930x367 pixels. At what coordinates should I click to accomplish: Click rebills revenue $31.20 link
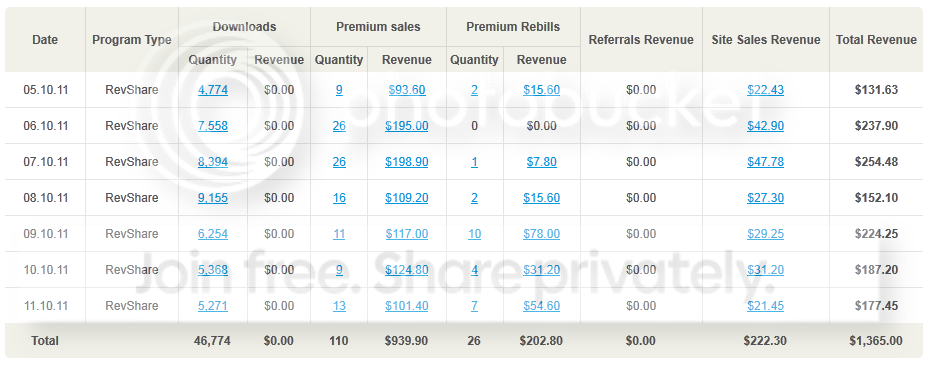(x=542, y=270)
